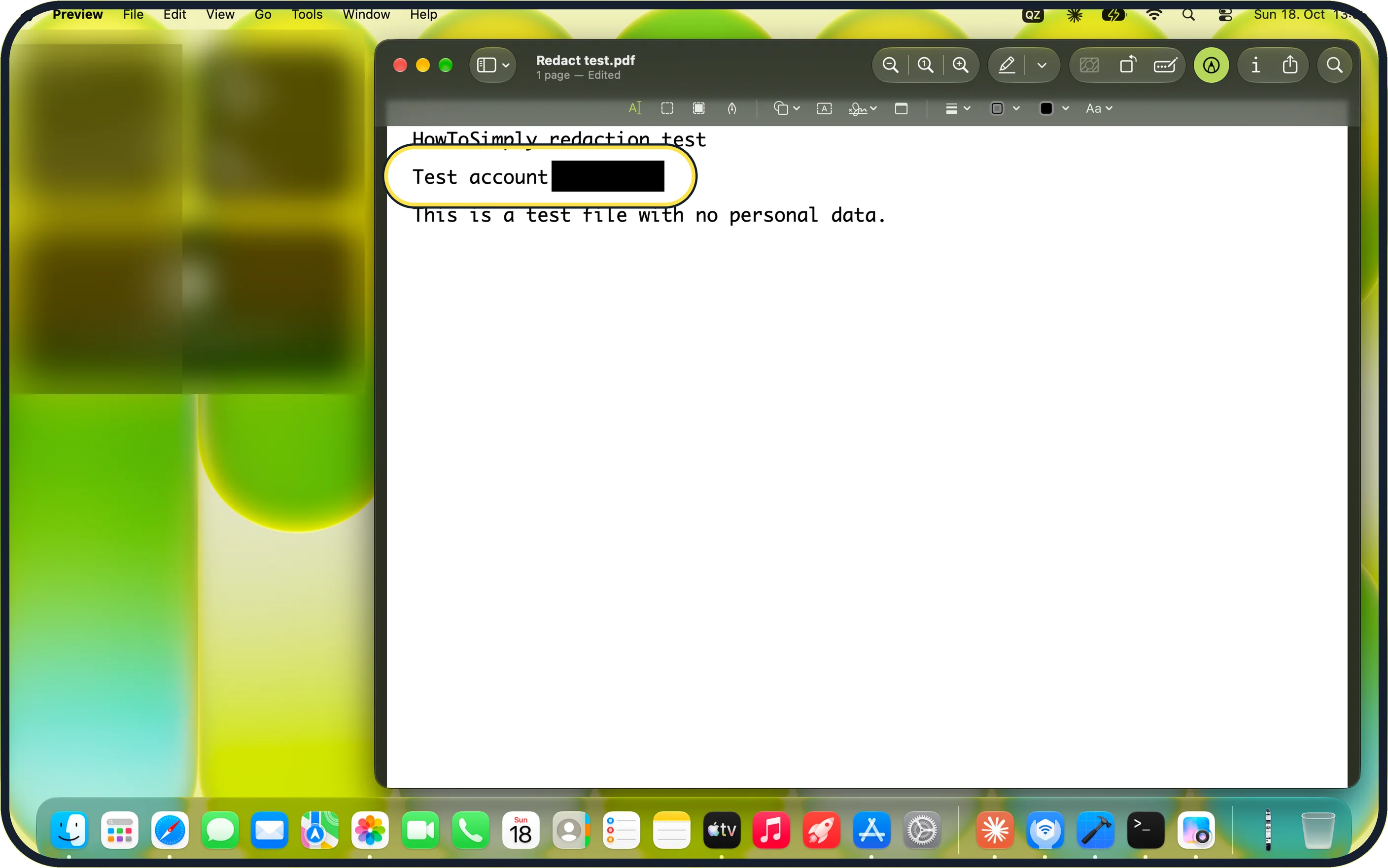Expand the Border Color dropdown arrow
This screenshot has width=1388, height=868.
pos(1016,108)
